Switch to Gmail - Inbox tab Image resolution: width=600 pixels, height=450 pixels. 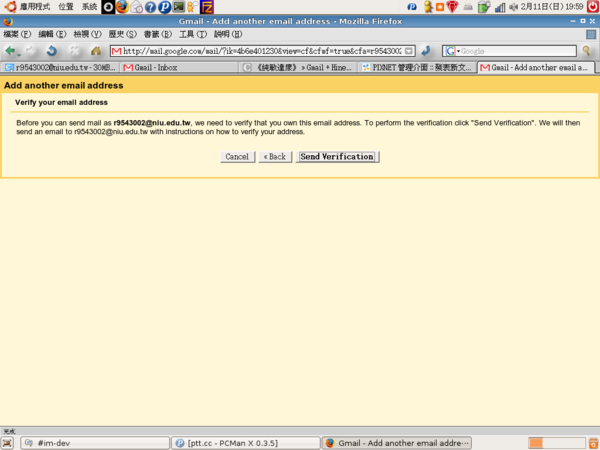[179, 68]
